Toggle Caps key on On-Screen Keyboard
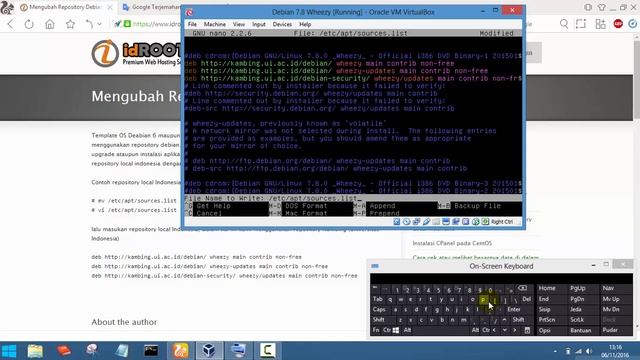This screenshot has height=360, width=640. [x=380, y=309]
